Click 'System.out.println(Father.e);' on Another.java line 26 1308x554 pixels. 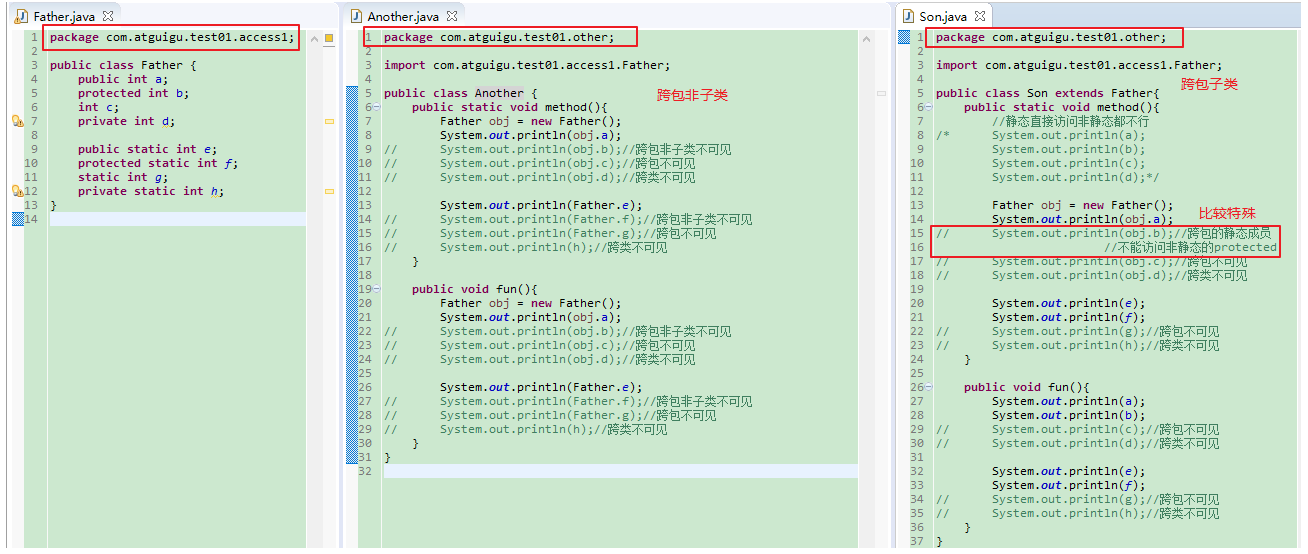point(541,387)
